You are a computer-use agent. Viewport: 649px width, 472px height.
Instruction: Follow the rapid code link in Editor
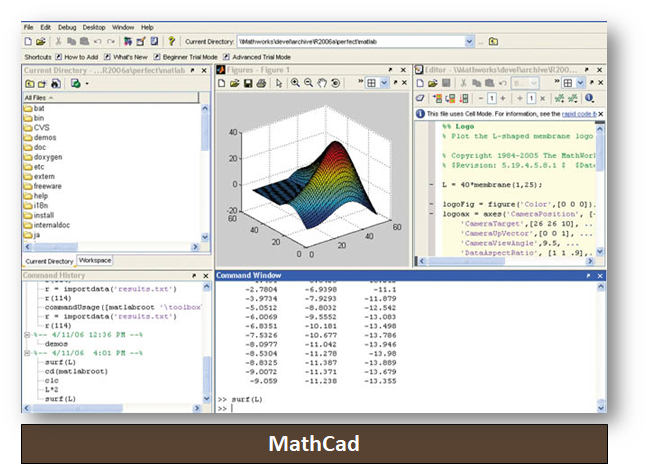579,114
